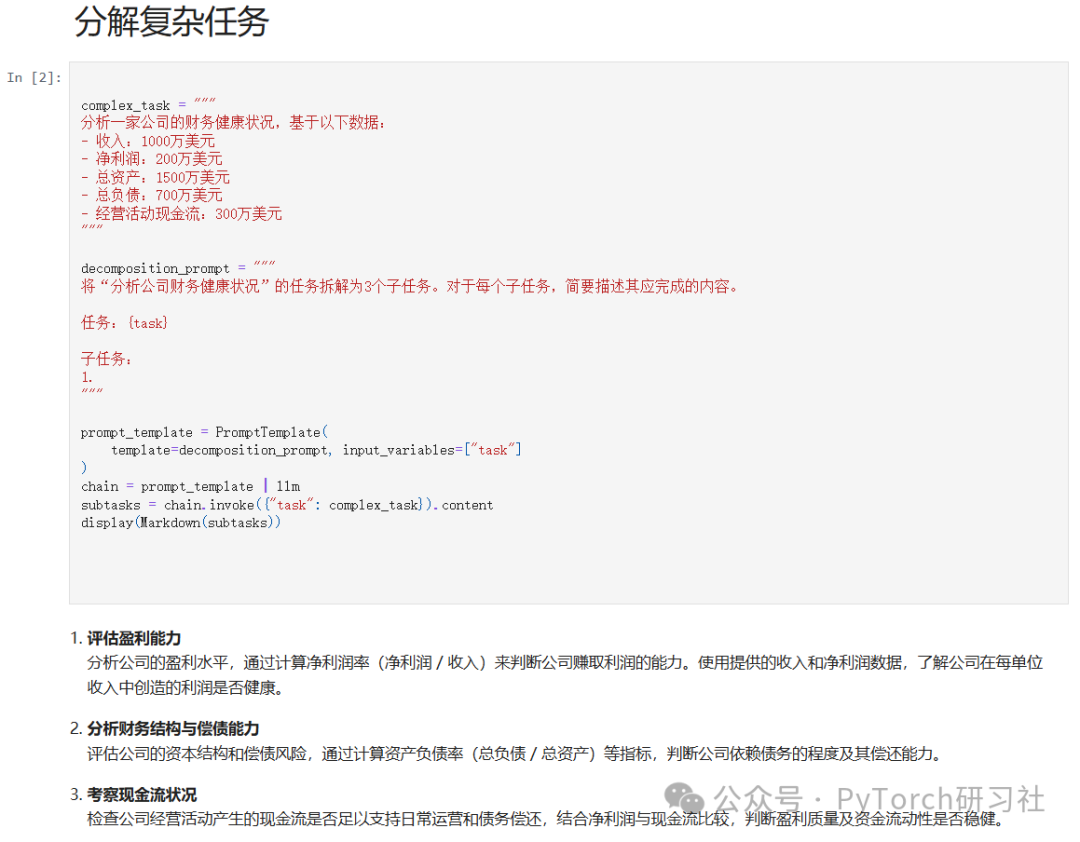
Task: Click the paragraph beginning 评估公司的资本结构
Action: click(514, 754)
